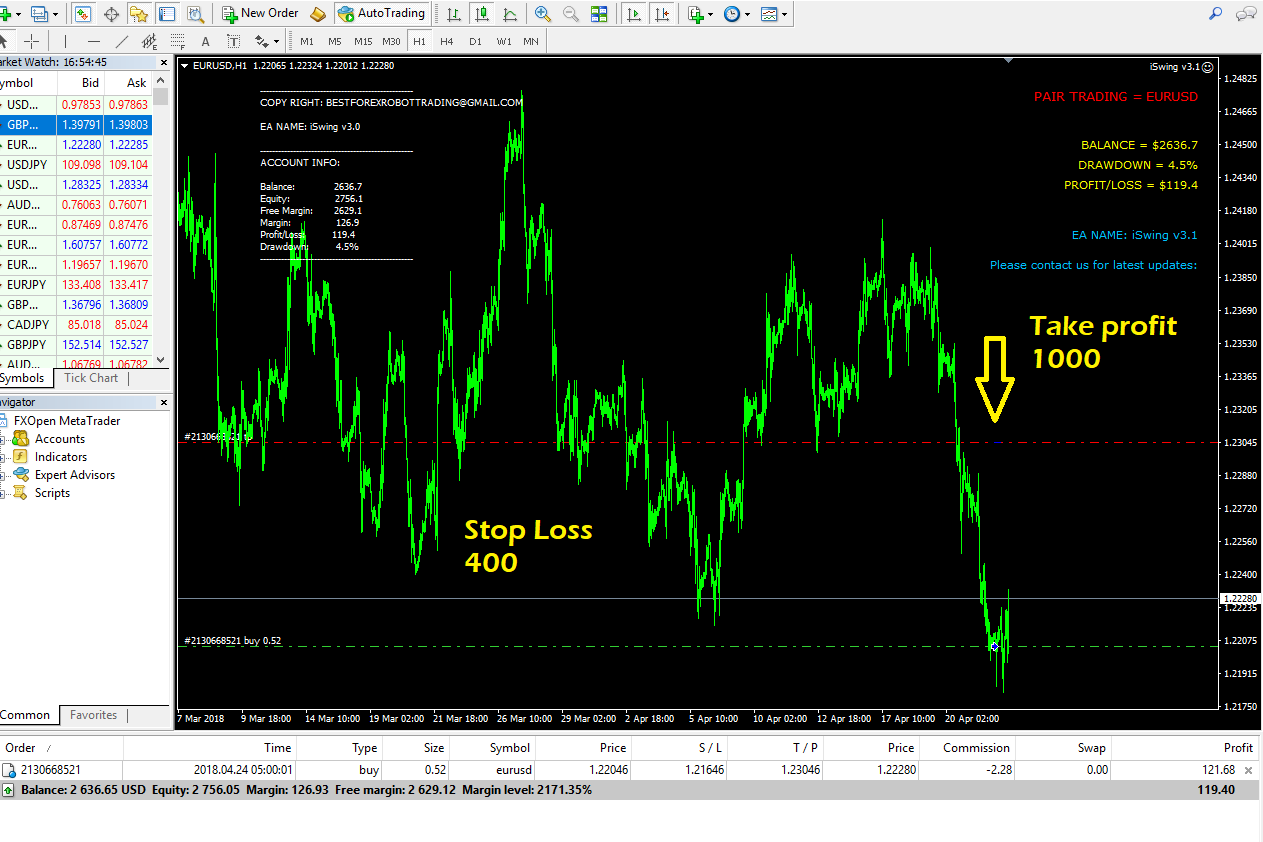Toggle chart auto-scroll off

pyautogui.click(x=634, y=14)
